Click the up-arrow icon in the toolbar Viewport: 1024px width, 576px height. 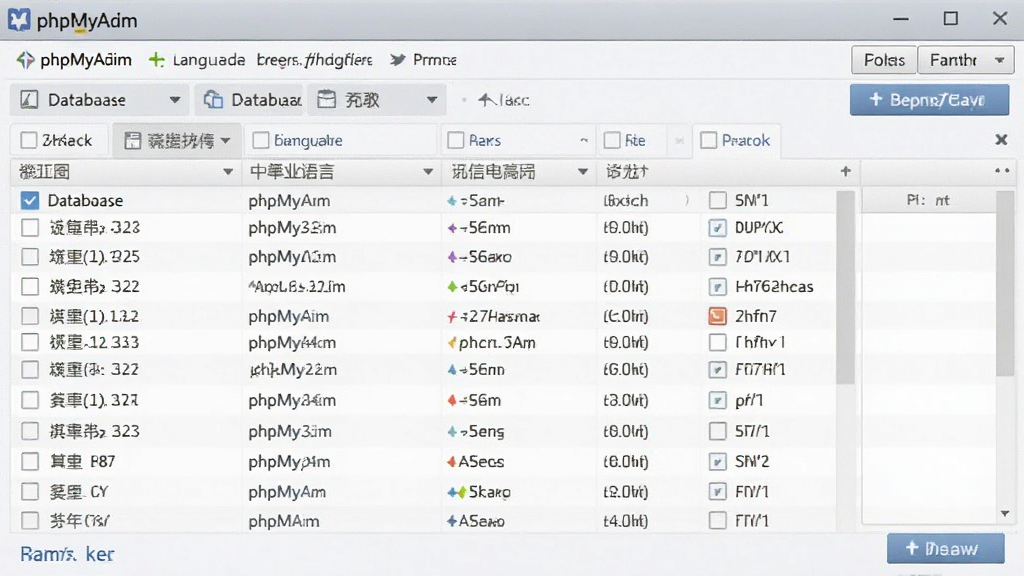pyautogui.click(x=487, y=100)
